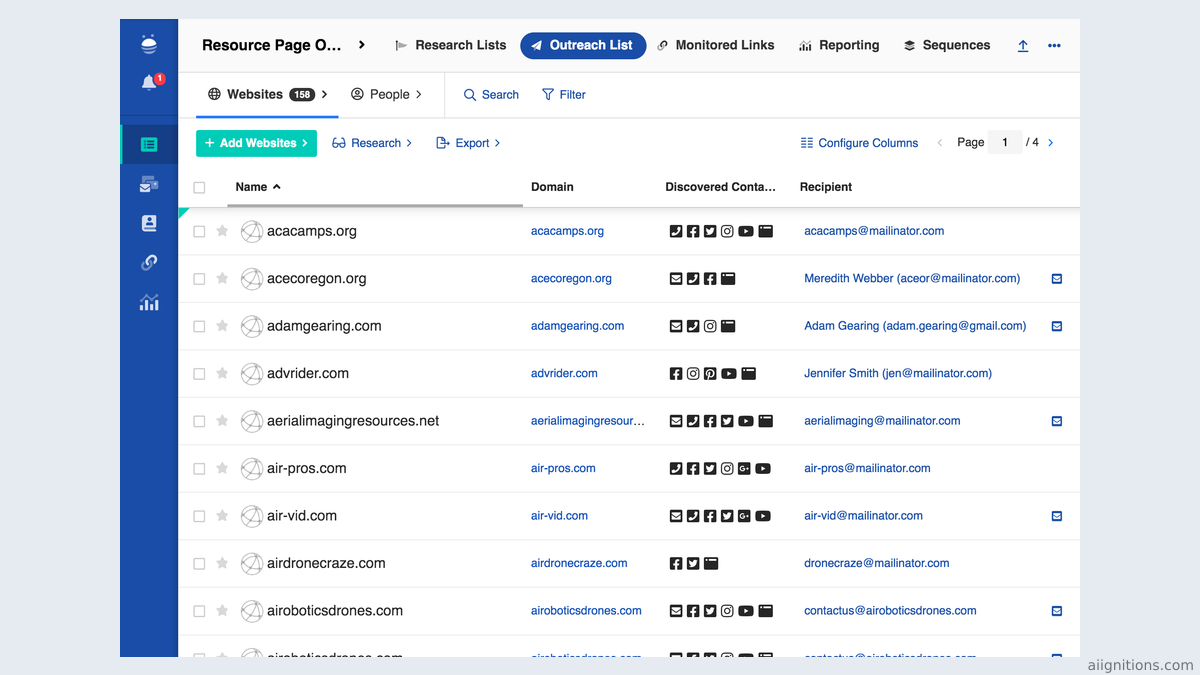The width and height of the screenshot is (1200, 675).
Task: Check the air-vid.com row checkbox
Action: click(199, 516)
